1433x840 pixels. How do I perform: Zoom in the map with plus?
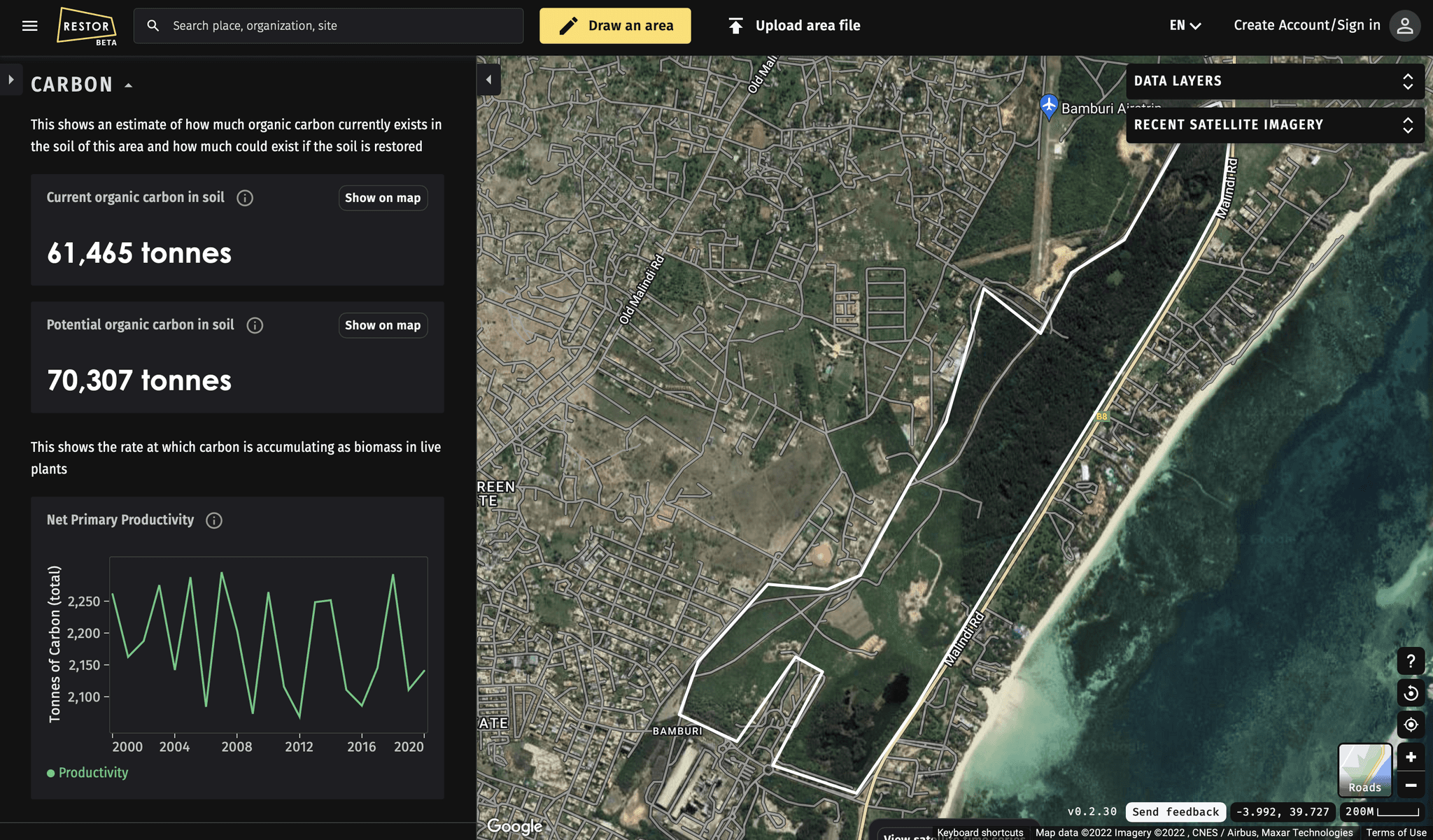click(x=1411, y=757)
